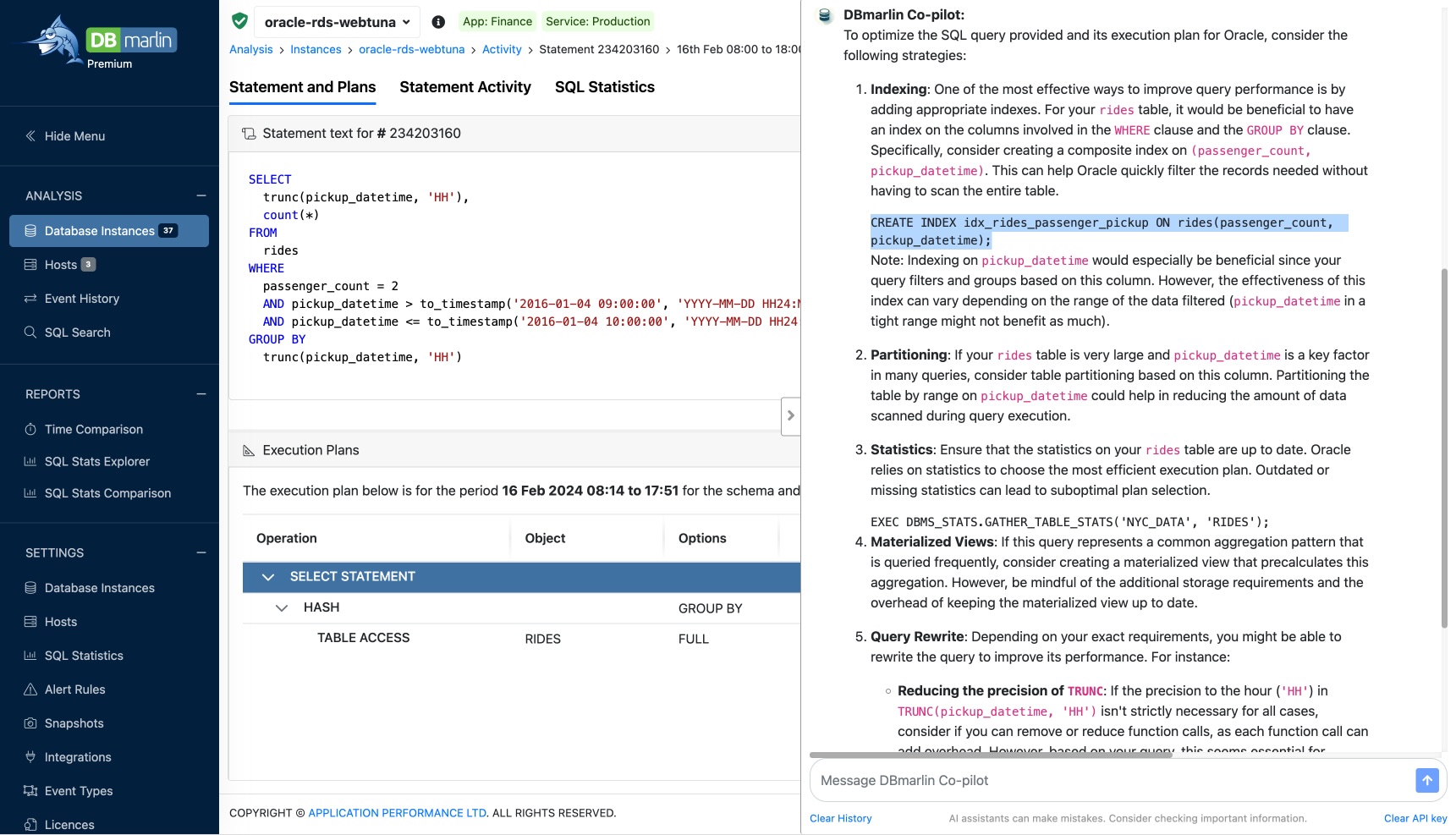Collapse the ANALYSIS section
The width and height of the screenshot is (1456, 835).
pos(201,195)
